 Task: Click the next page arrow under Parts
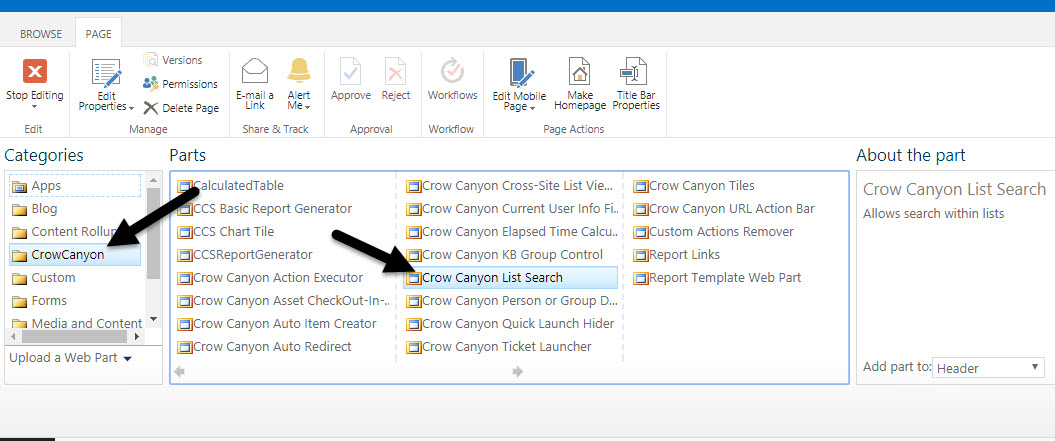tap(517, 372)
